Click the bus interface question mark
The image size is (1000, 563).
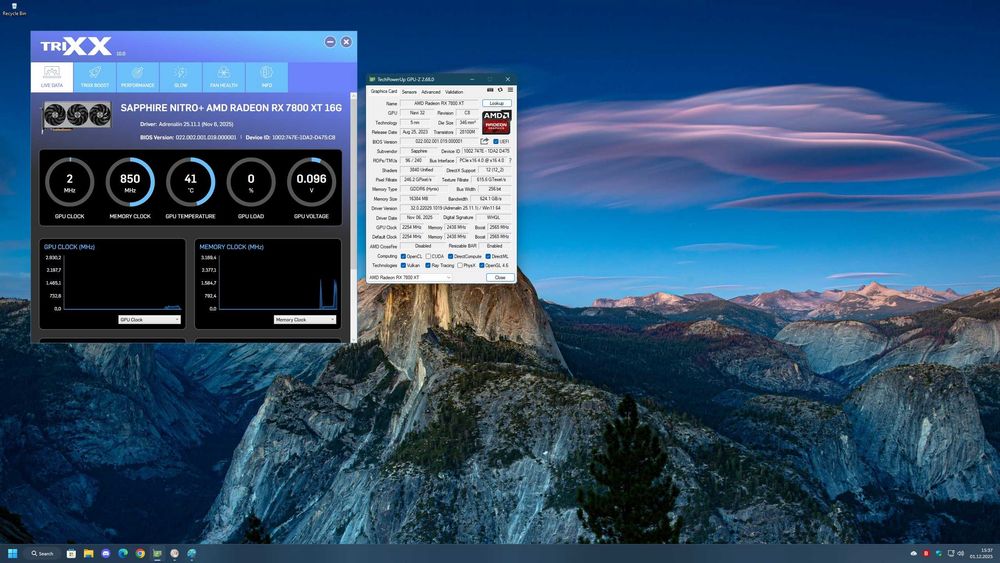(510, 161)
